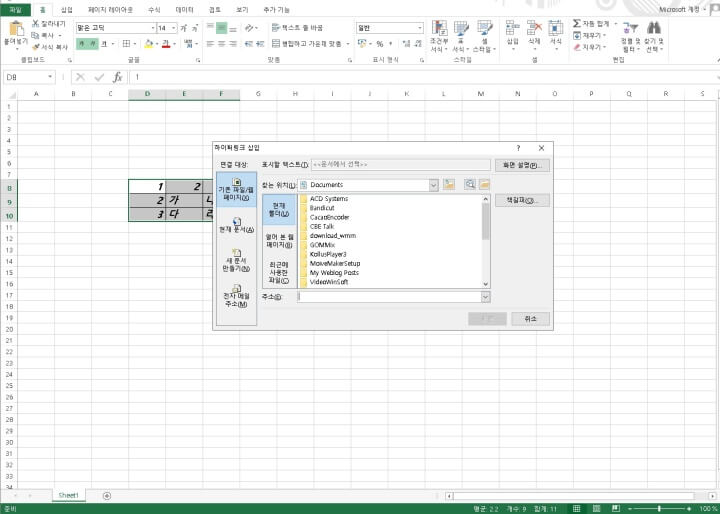Screen dimensions: 720x514
Task: Click Browse the Web icon in dialog
Action: tap(469, 185)
